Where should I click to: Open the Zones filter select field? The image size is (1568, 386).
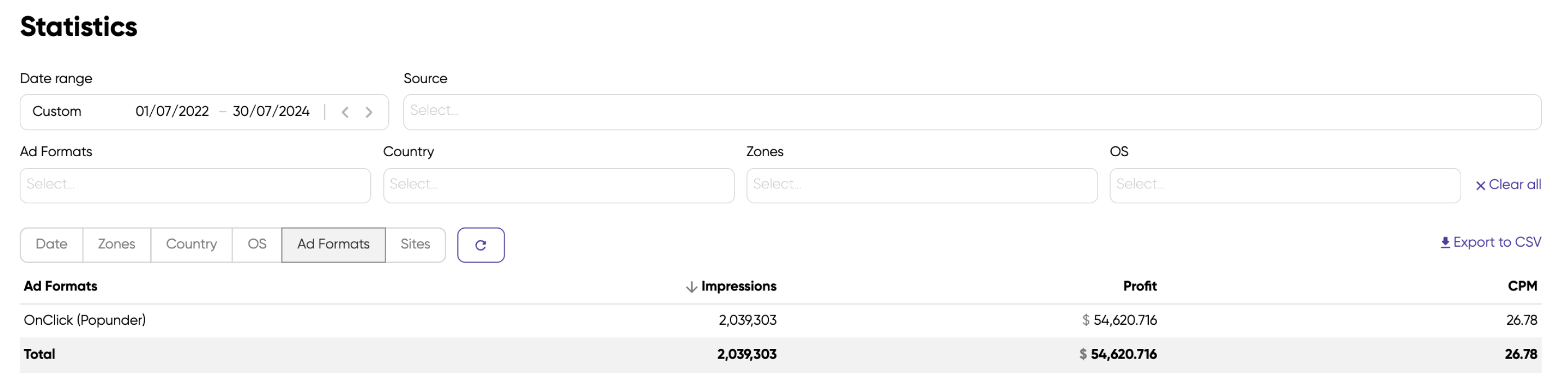click(x=921, y=184)
